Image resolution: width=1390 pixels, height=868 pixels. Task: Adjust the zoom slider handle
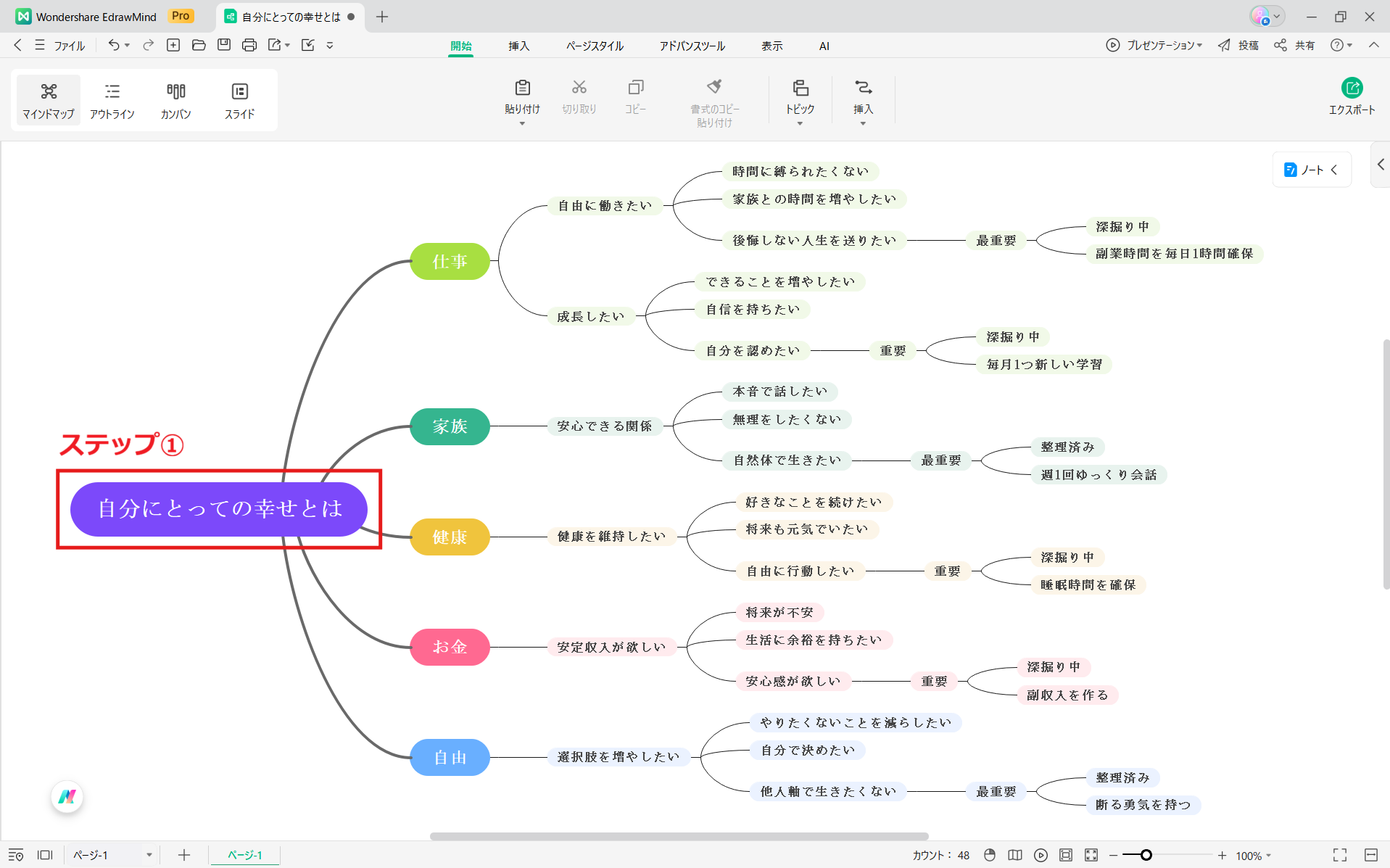[x=1146, y=855]
